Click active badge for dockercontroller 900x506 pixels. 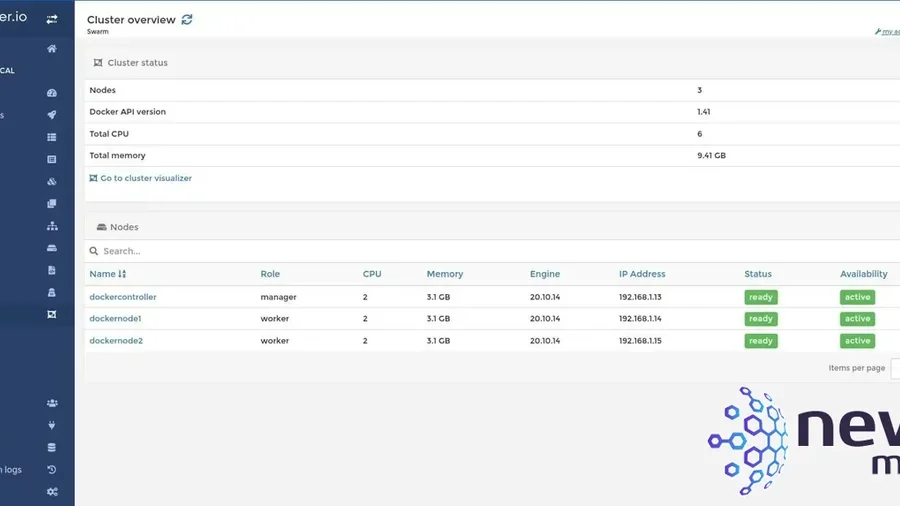pyautogui.click(x=858, y=297)
